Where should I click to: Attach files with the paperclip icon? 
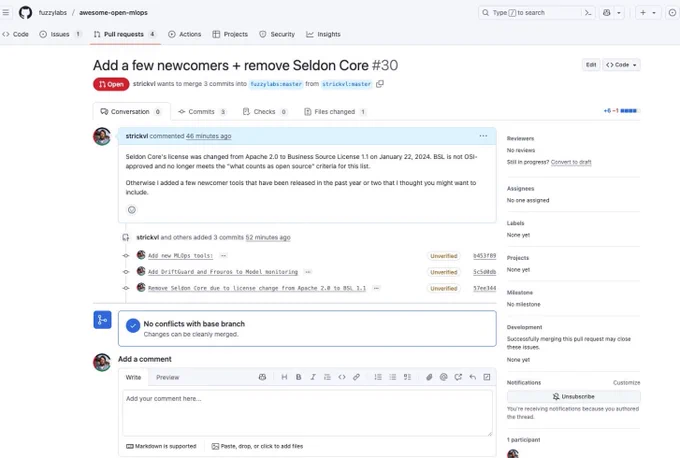[x=429, y=377]
